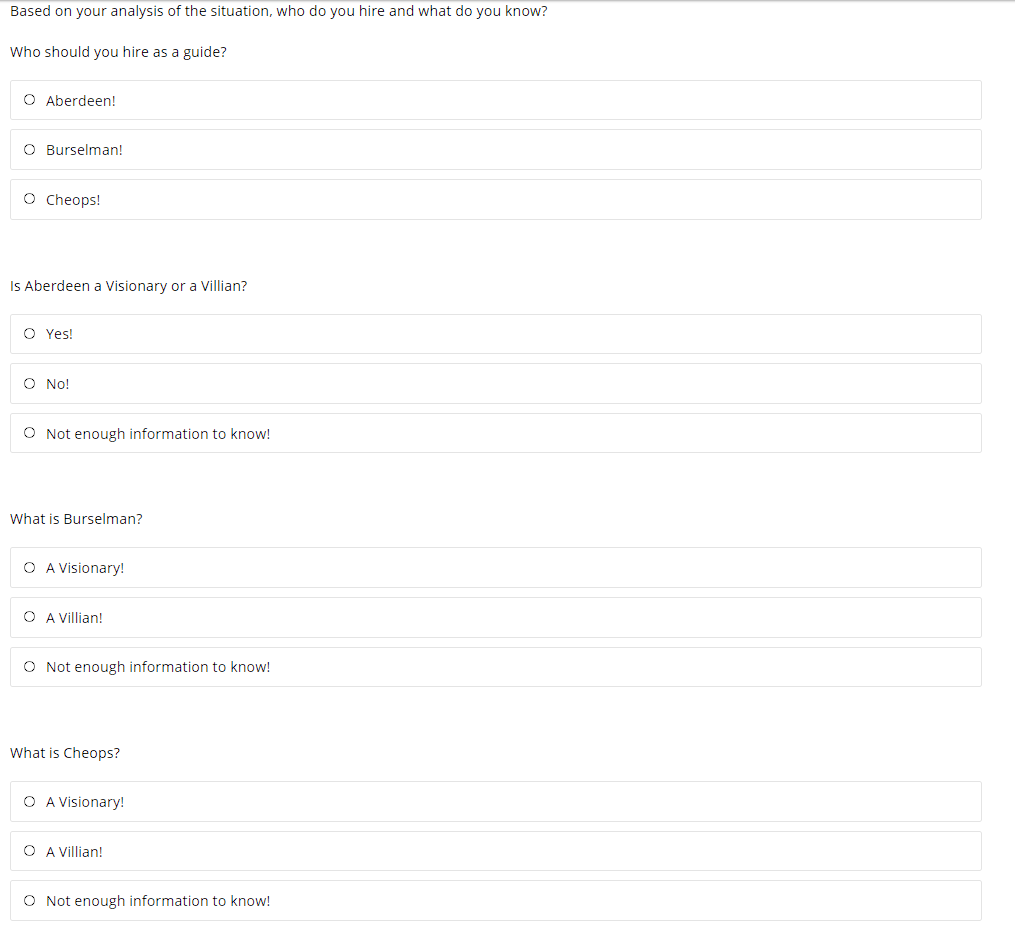The width and height of the screenshot is (1015, 937).
Task: Select Burselman as your guide
Action: [29, 149]
